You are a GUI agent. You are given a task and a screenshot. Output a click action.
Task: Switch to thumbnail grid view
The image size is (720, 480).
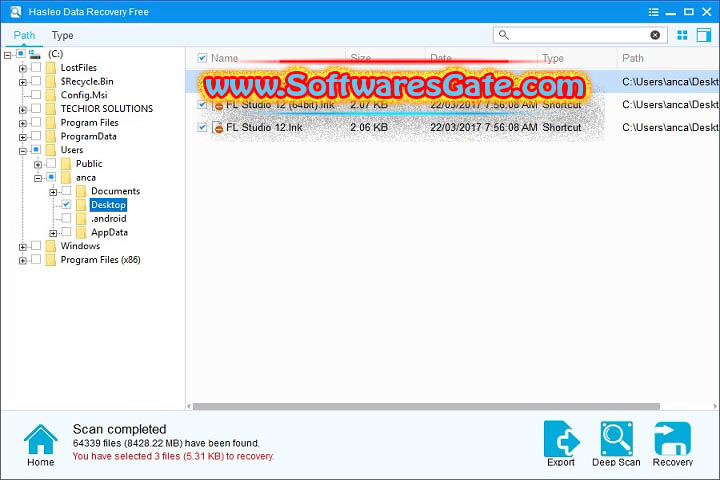point(682,35)
